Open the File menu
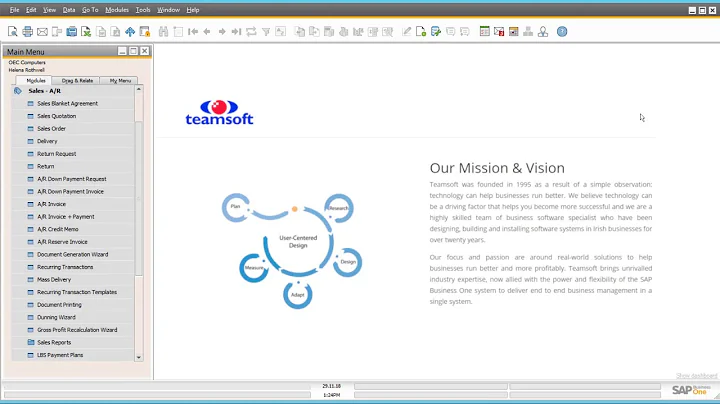This screenshot has width=720, height=404. [x=14, y=10]
